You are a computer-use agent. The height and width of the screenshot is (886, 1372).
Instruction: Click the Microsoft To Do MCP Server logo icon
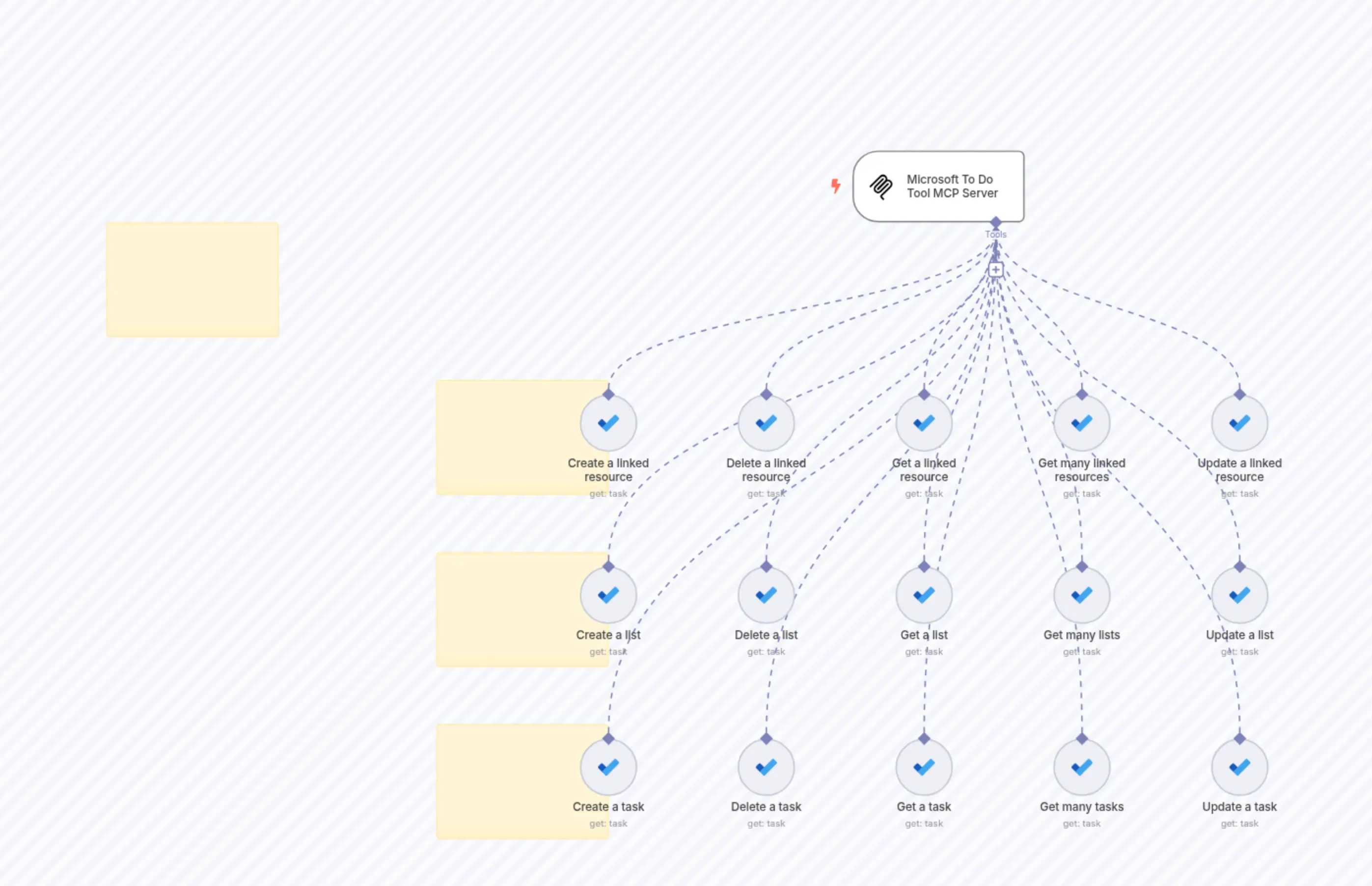(880, 186)
